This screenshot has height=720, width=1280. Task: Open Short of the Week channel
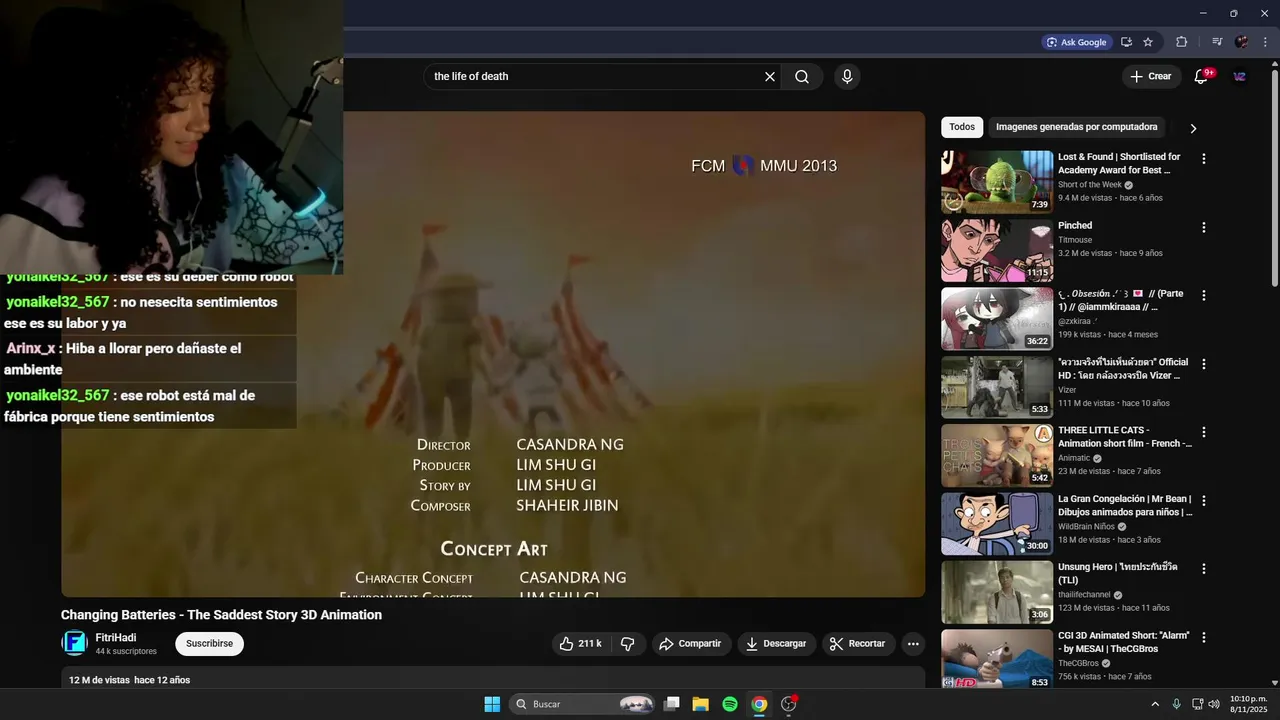1090,185
